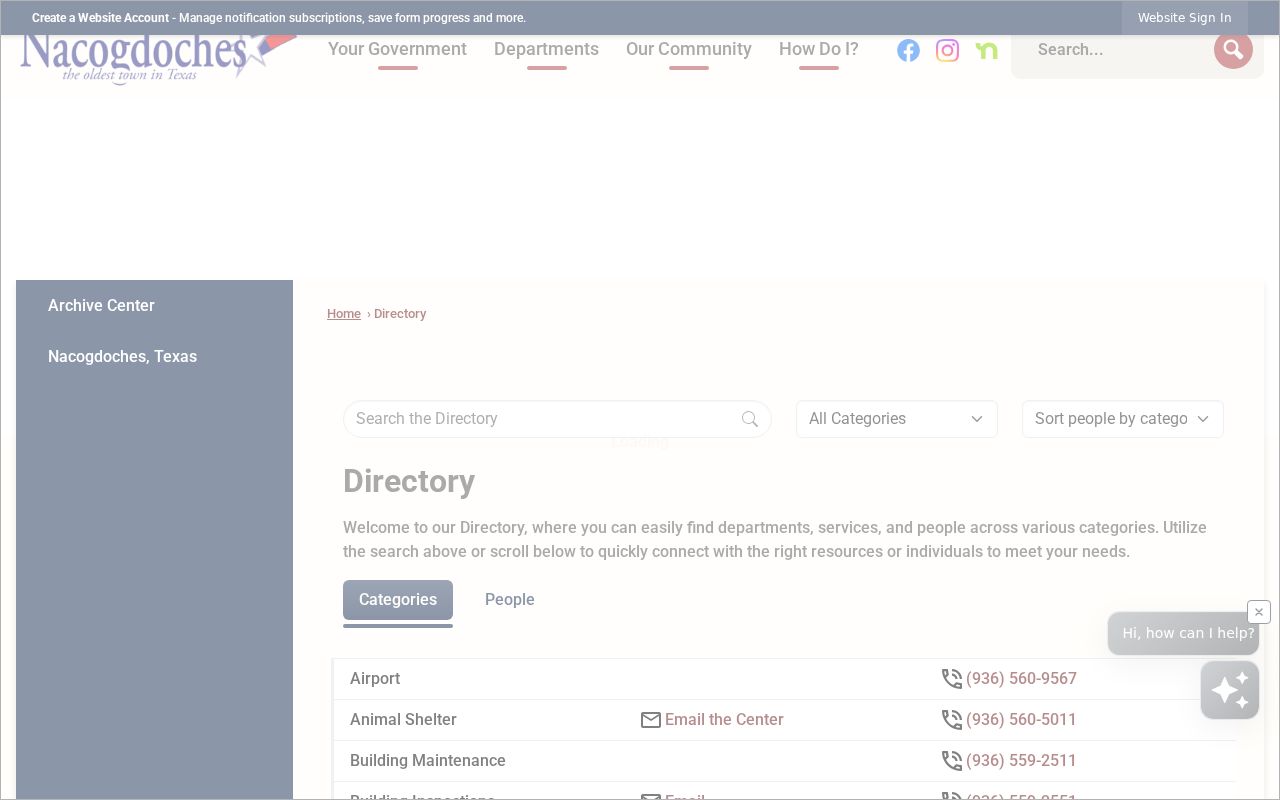The image size is (1280, 800).
Task: Open the How Do I? menu
Action: [x=819, y=49]
